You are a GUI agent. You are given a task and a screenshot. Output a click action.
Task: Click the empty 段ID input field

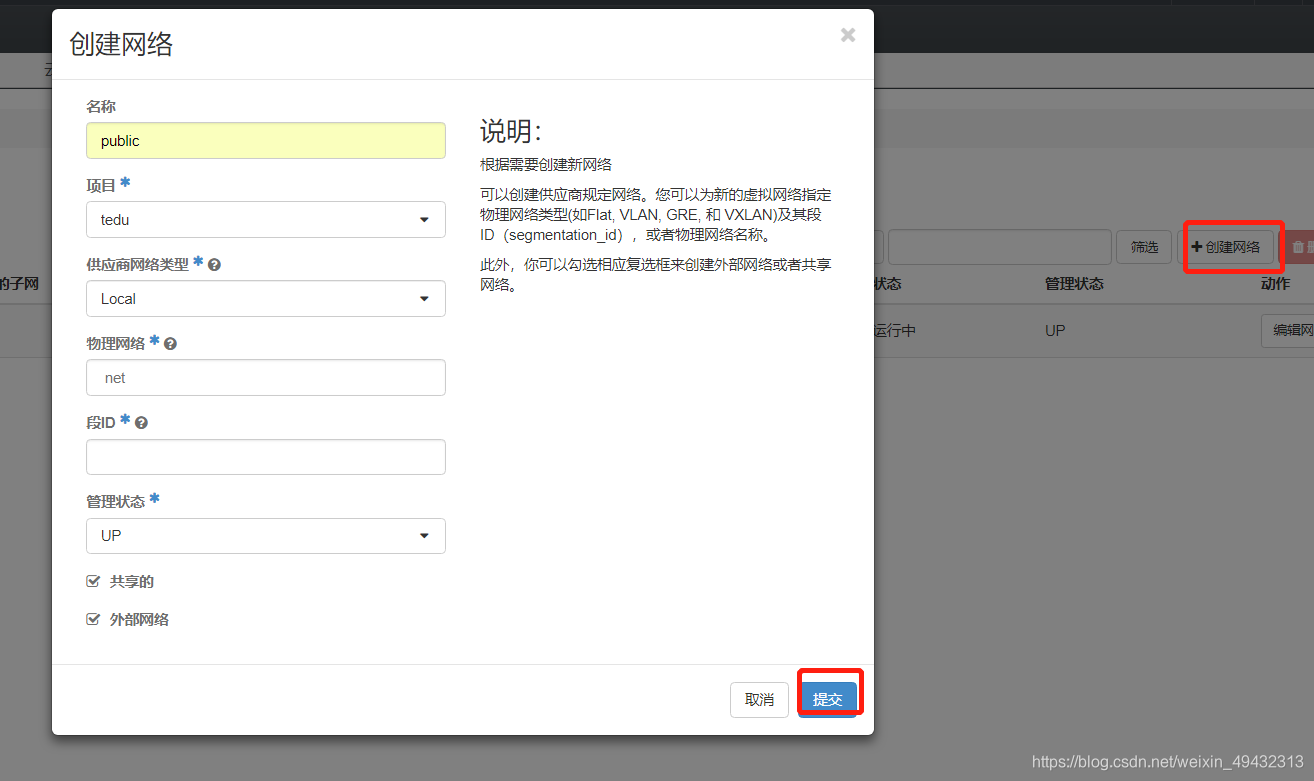point(266,456)
